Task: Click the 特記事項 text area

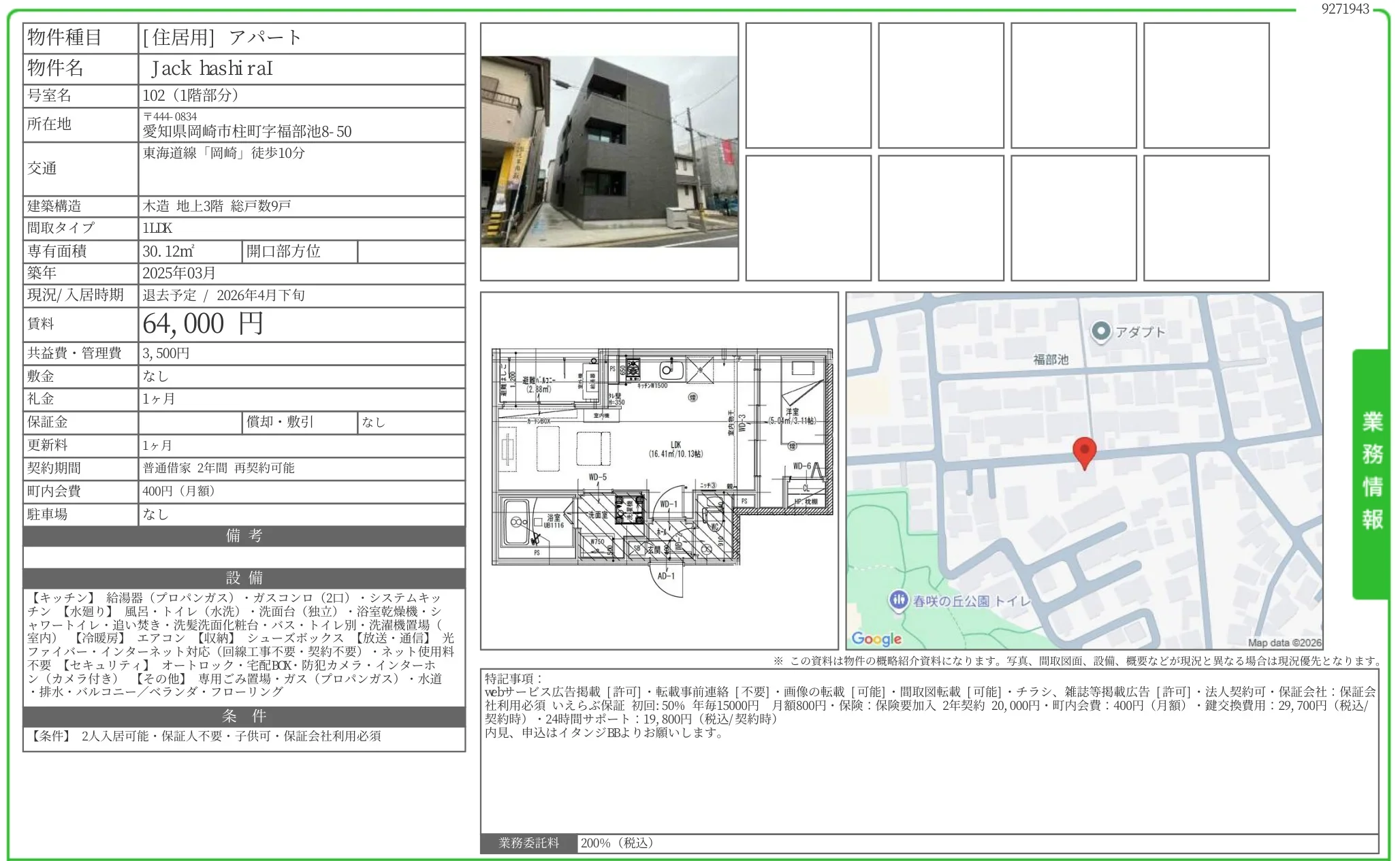Action: 929,749
